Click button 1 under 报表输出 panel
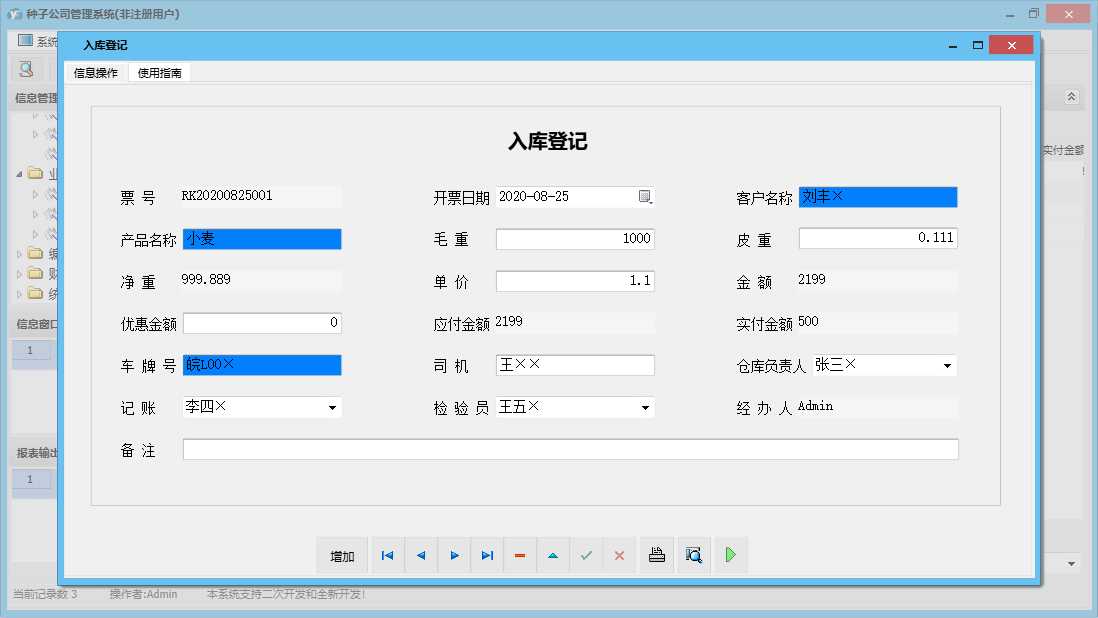1098x618 pixels. 31,480
